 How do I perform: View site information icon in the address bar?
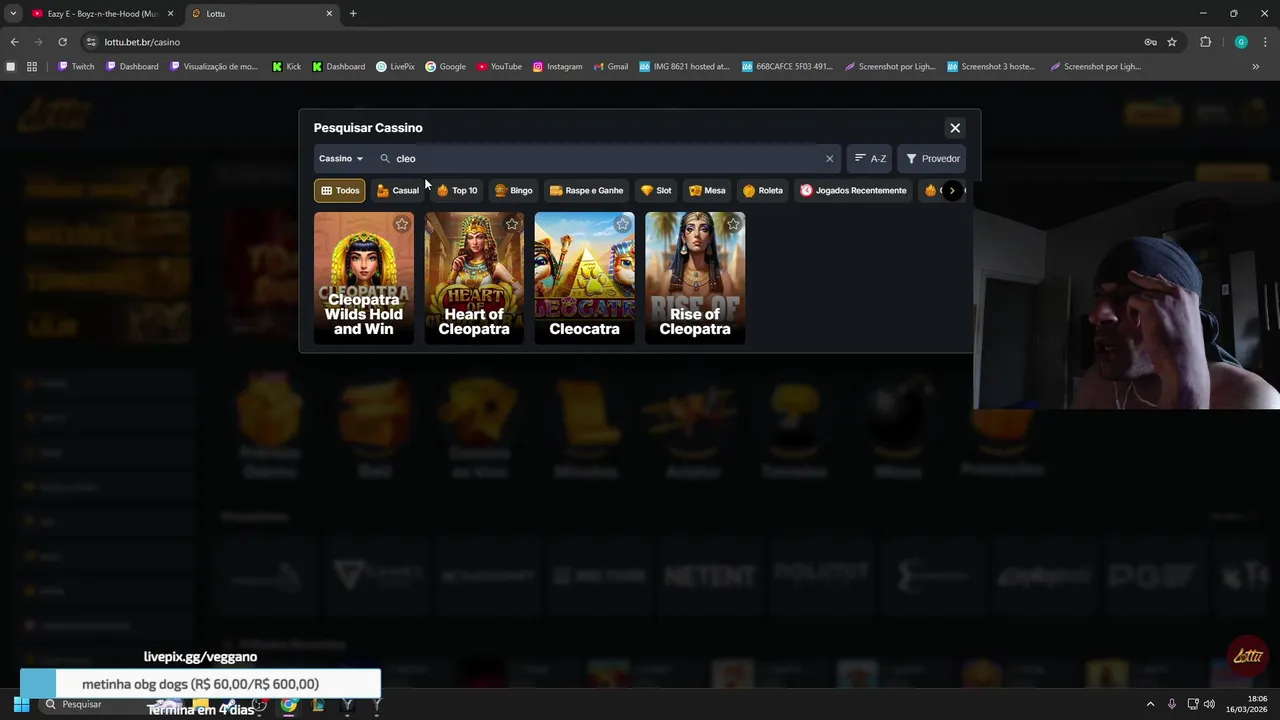pos(91,42)
